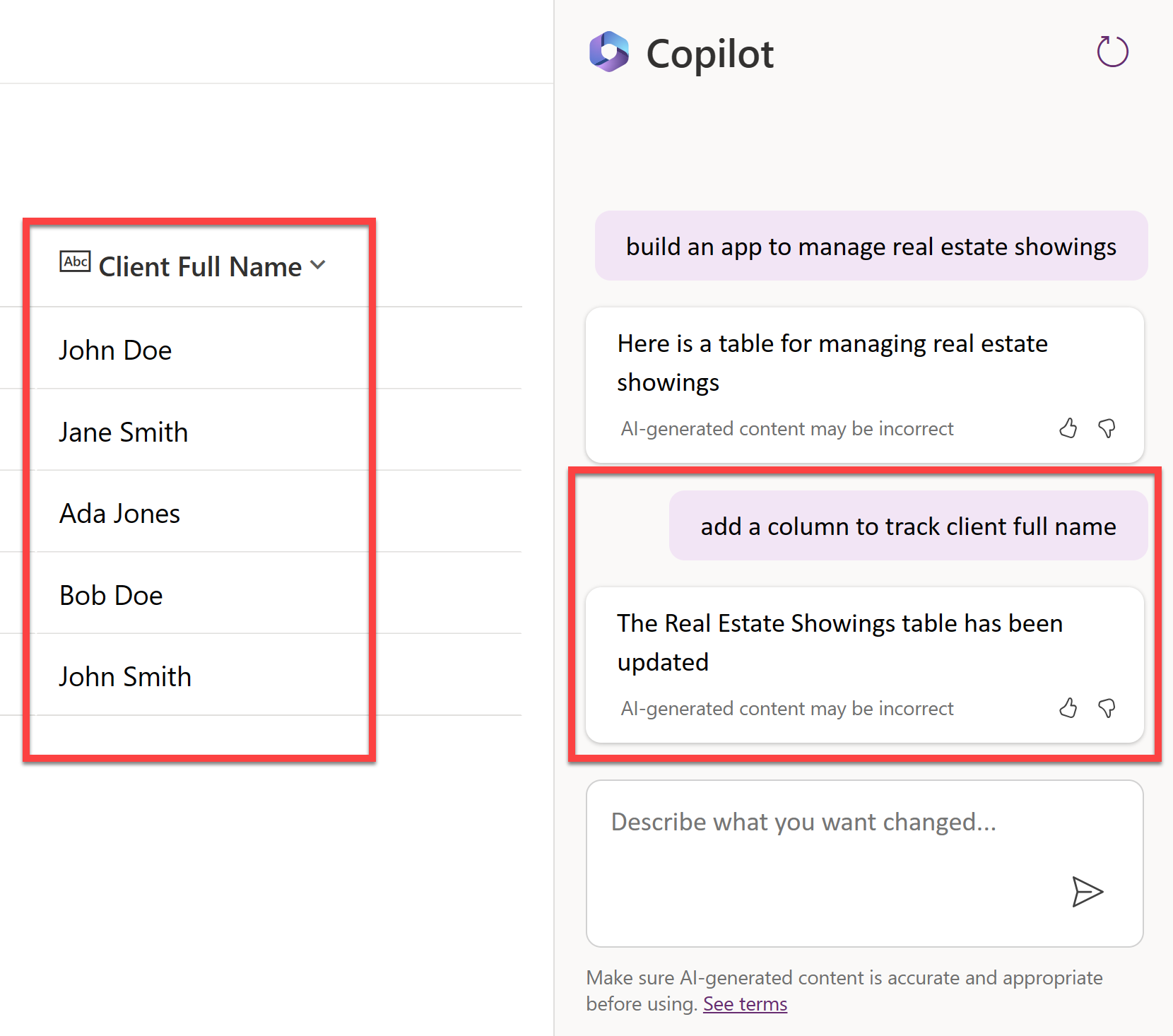Send the Copilot prompt with the arrow icon

point(1087,892)
